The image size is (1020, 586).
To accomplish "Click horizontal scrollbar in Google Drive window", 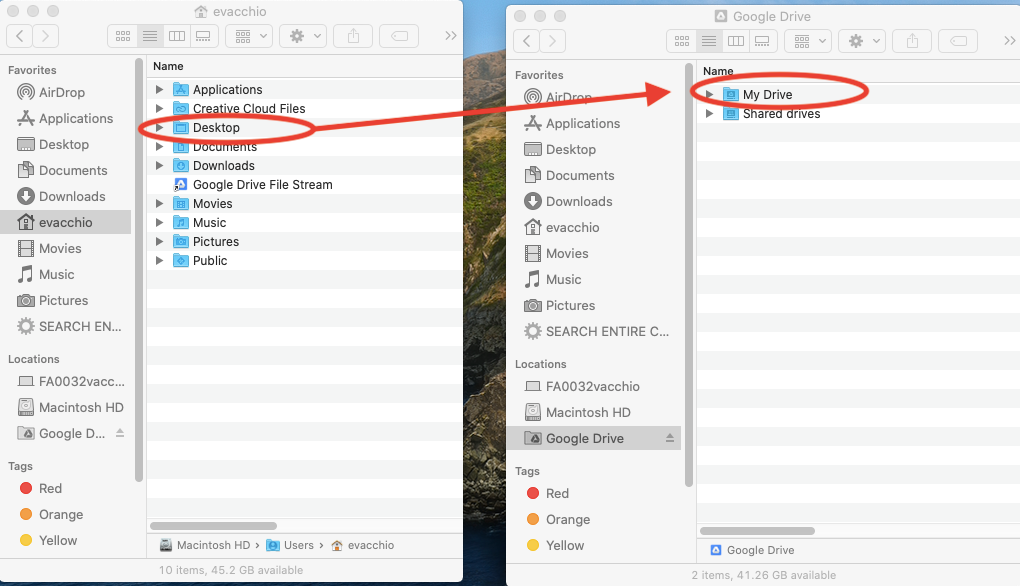I will click(x=757, y=531).
